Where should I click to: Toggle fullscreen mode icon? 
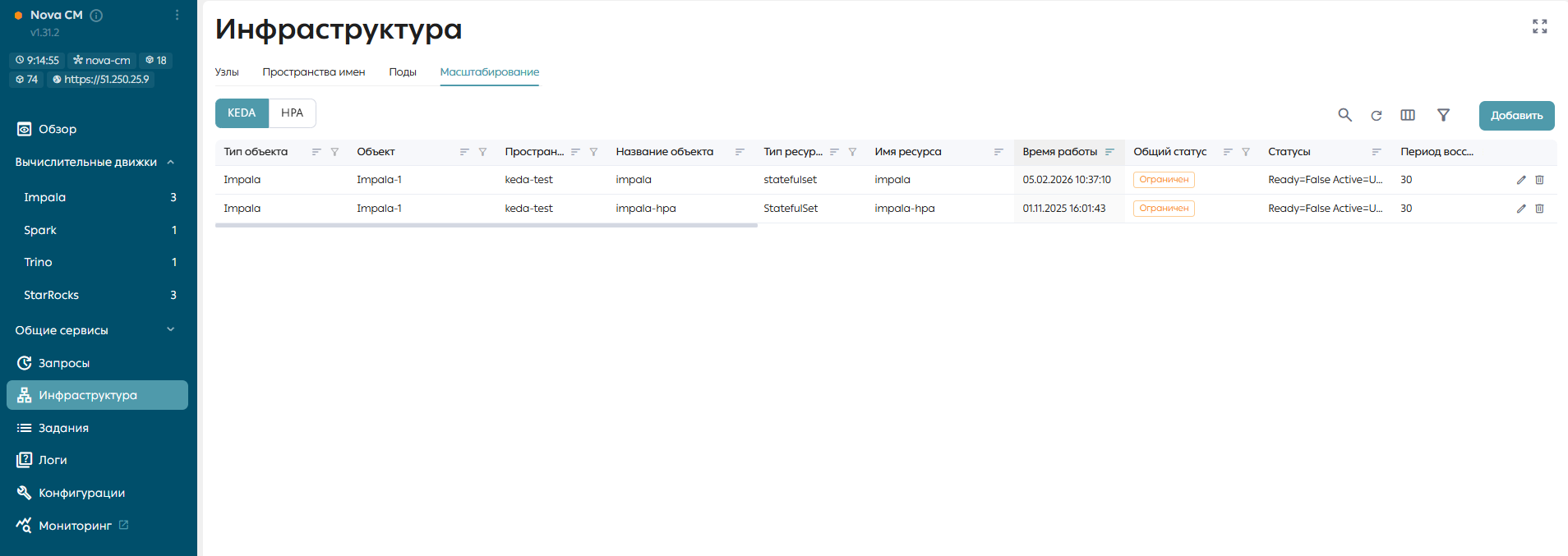(x=1540, y=26)
